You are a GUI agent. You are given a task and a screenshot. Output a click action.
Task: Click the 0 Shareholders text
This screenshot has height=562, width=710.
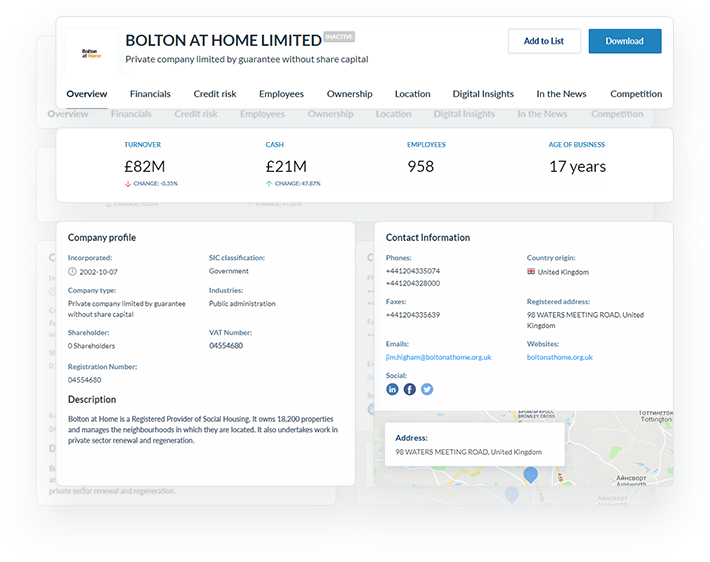[x=91, y=346]
